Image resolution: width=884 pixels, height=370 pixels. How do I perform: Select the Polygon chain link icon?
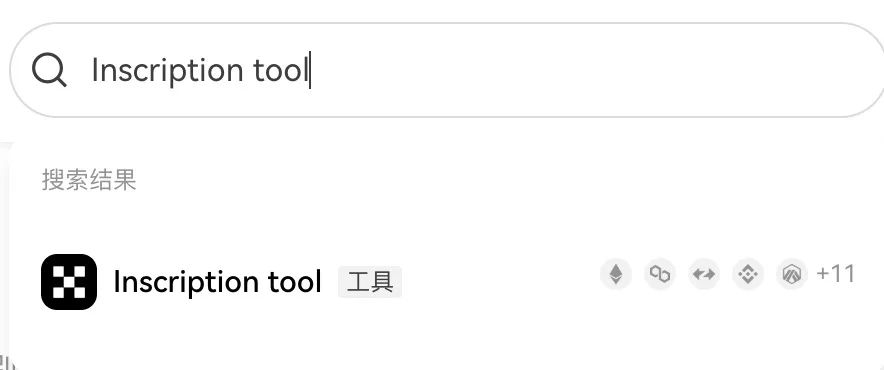pyautogui.click(x=660, y=275)
